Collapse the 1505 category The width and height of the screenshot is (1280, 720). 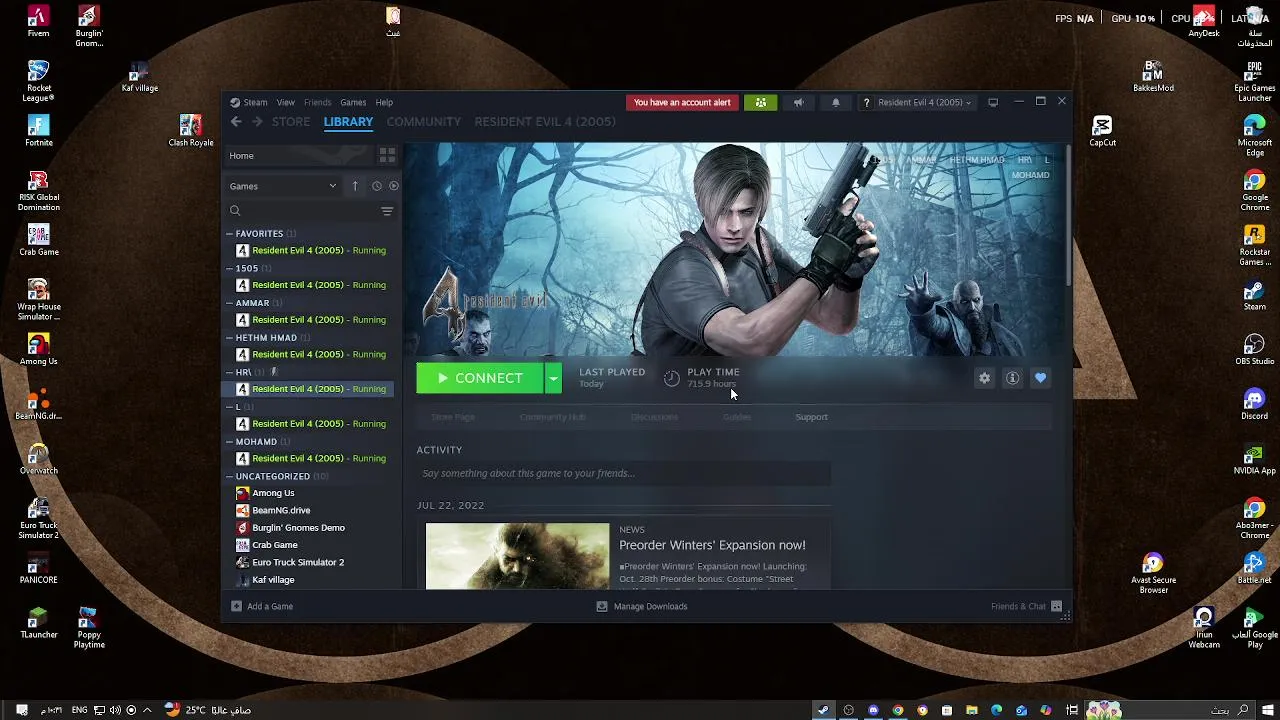229,269
